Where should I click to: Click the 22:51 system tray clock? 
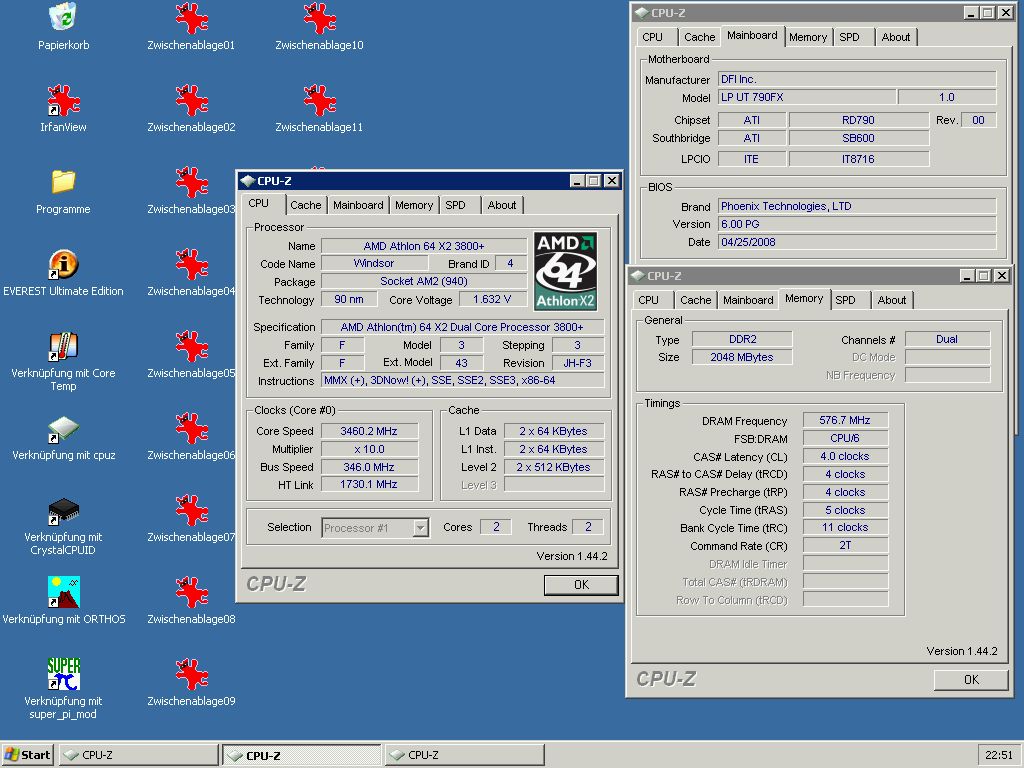pos(999,755)
